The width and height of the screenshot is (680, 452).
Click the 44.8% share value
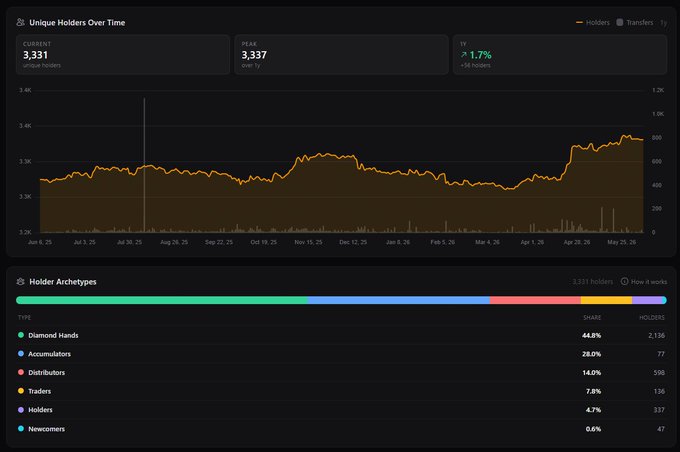point(592,335)
